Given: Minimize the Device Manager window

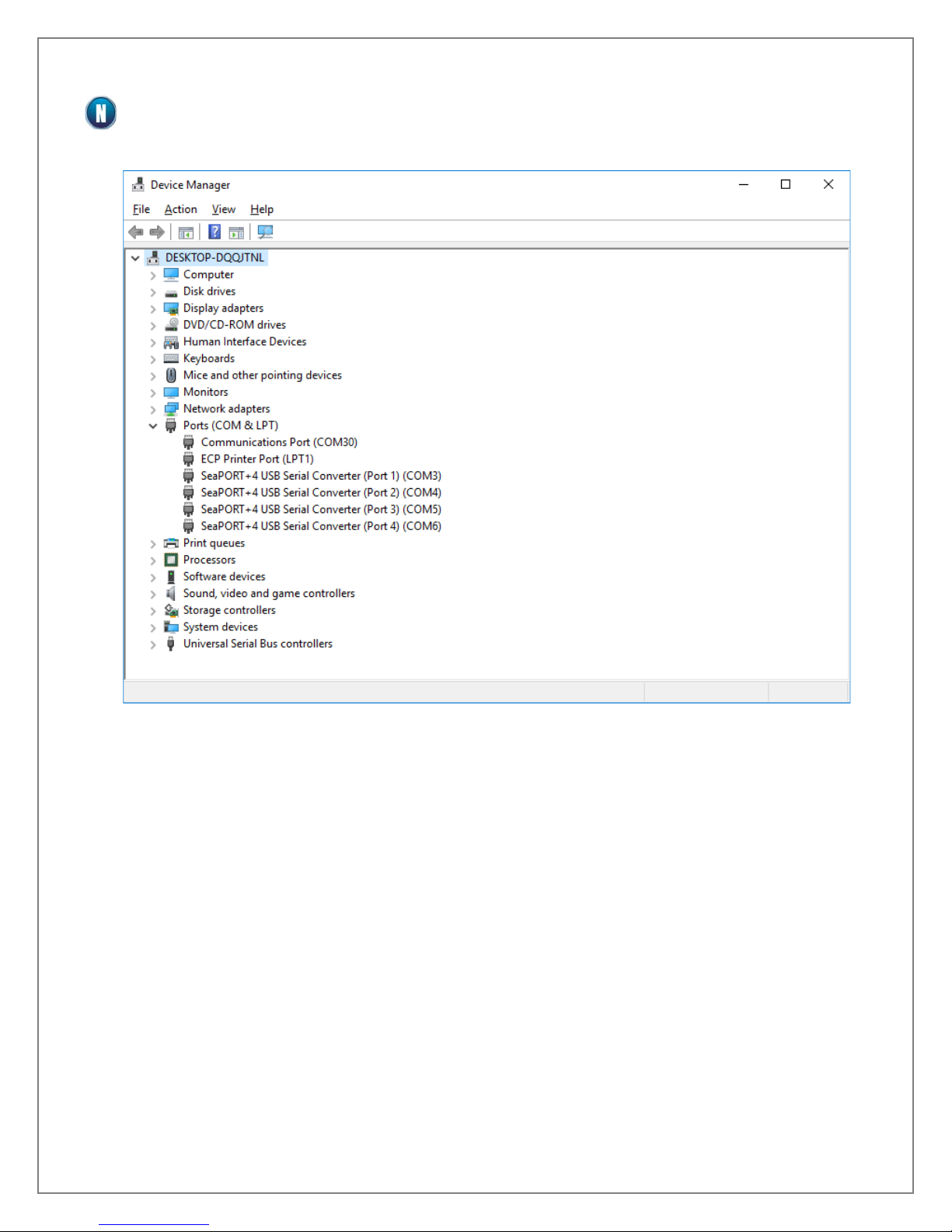Looking at the screenshot, I should [x=744, y=184].
